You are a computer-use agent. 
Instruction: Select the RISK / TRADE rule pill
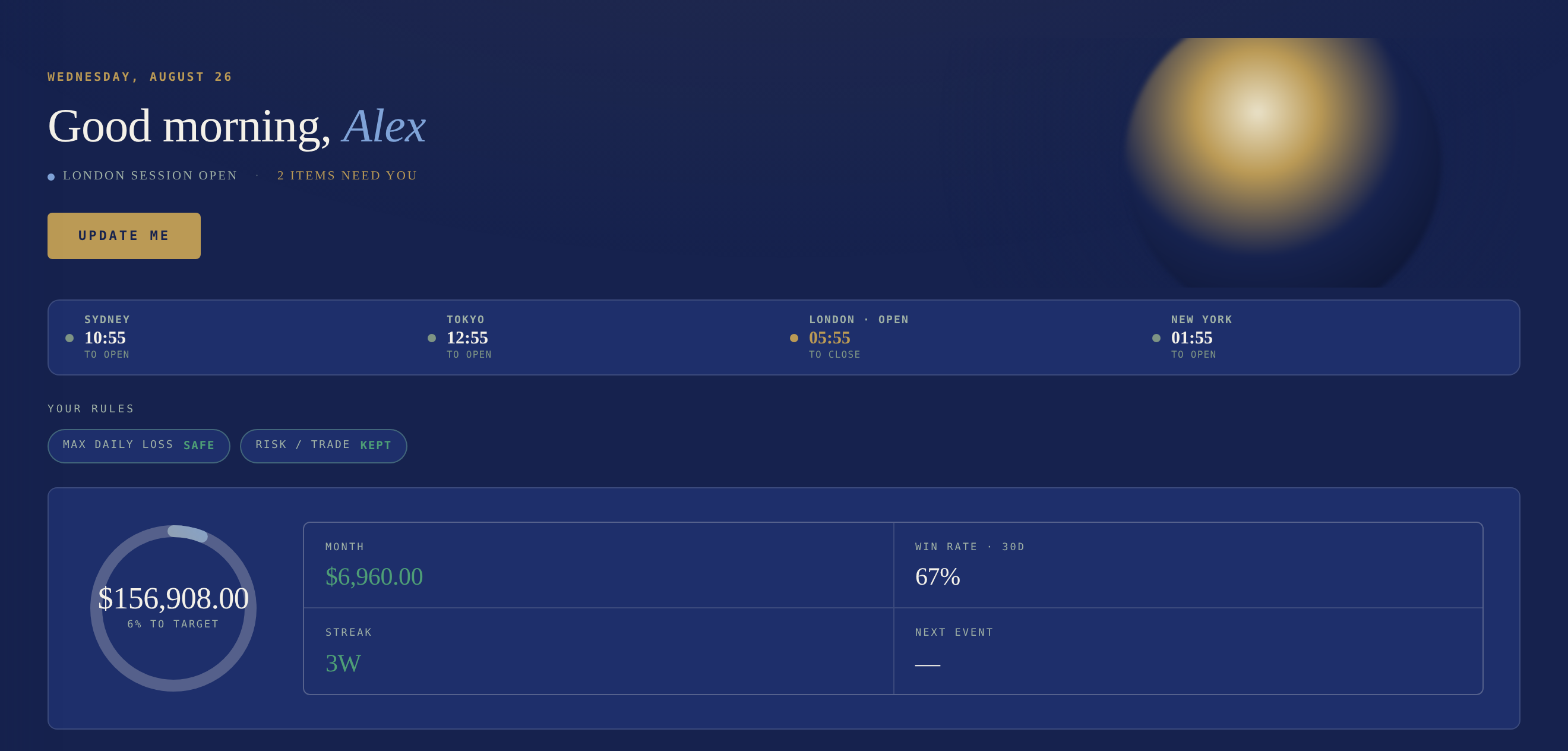(323, 446)
